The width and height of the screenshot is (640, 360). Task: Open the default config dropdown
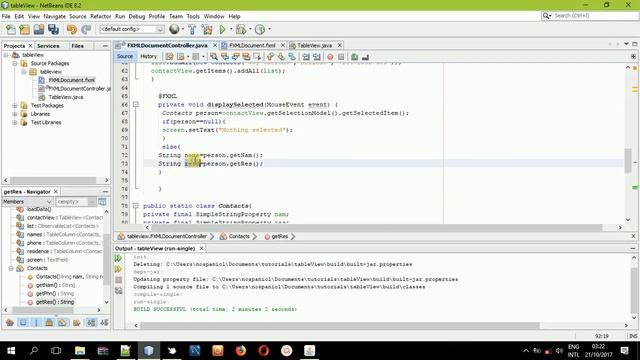(x=132, y=29)
